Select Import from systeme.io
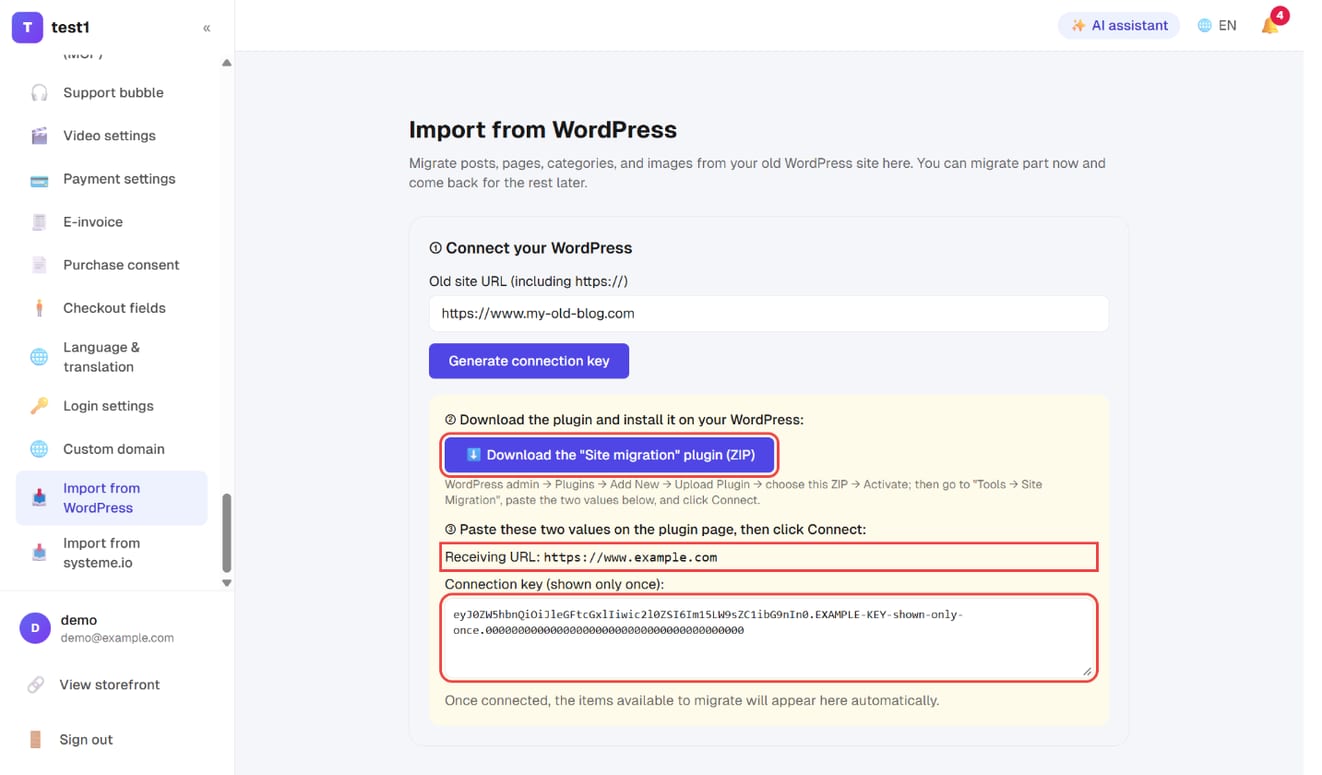This screenshot has width=1322, height=775. pos(112,553)
